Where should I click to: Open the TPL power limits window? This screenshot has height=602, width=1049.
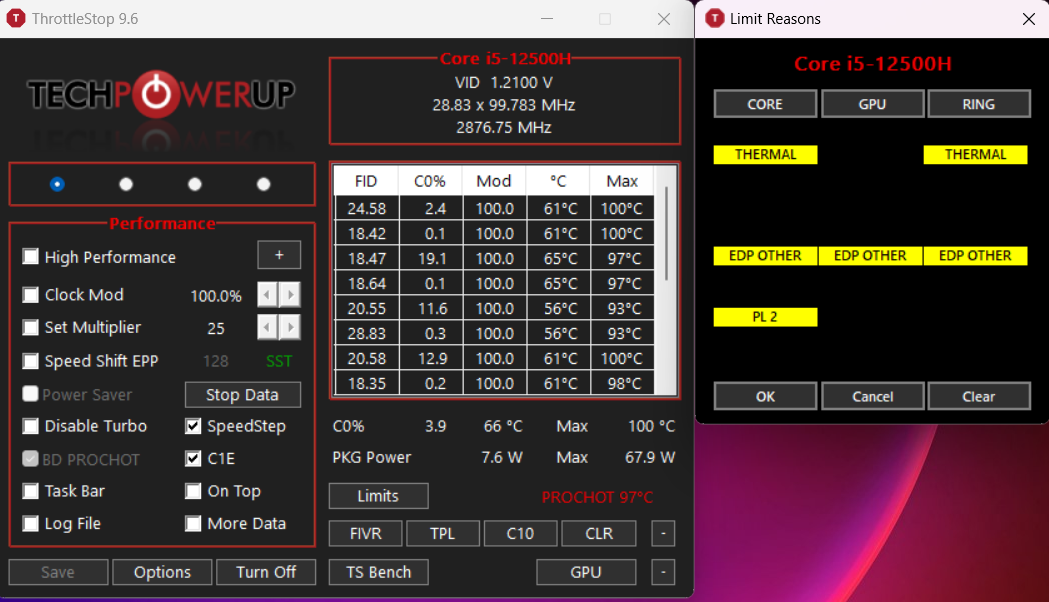tap(442, 533)
